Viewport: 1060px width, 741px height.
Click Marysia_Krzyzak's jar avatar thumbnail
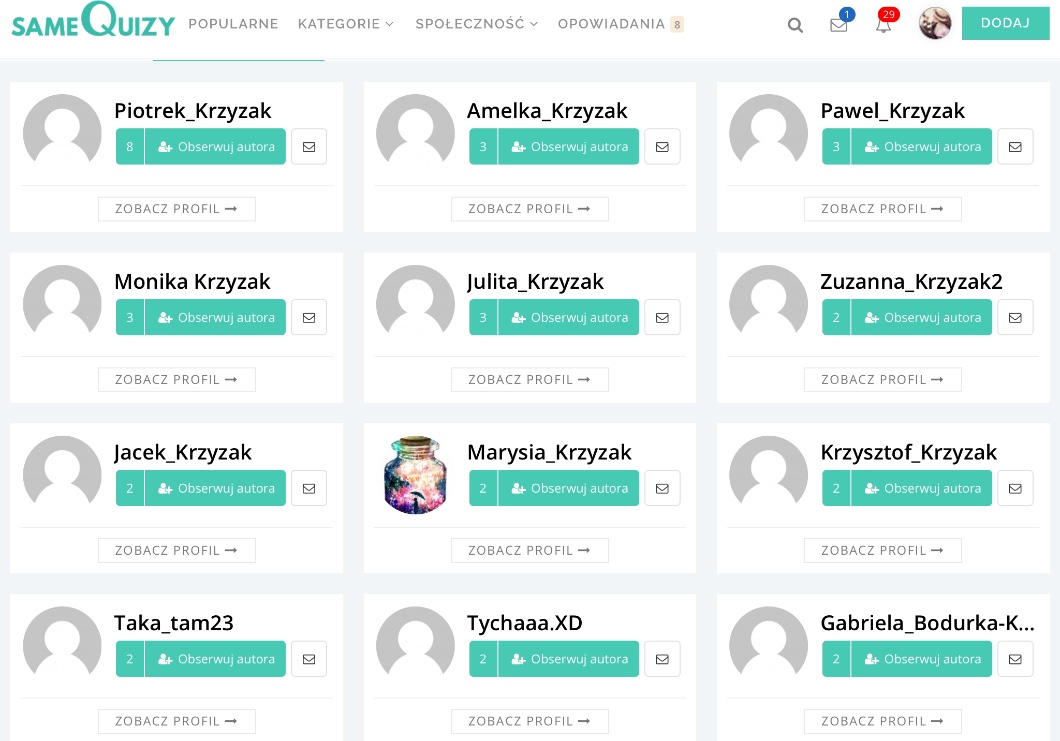click(x=415, y=475)
